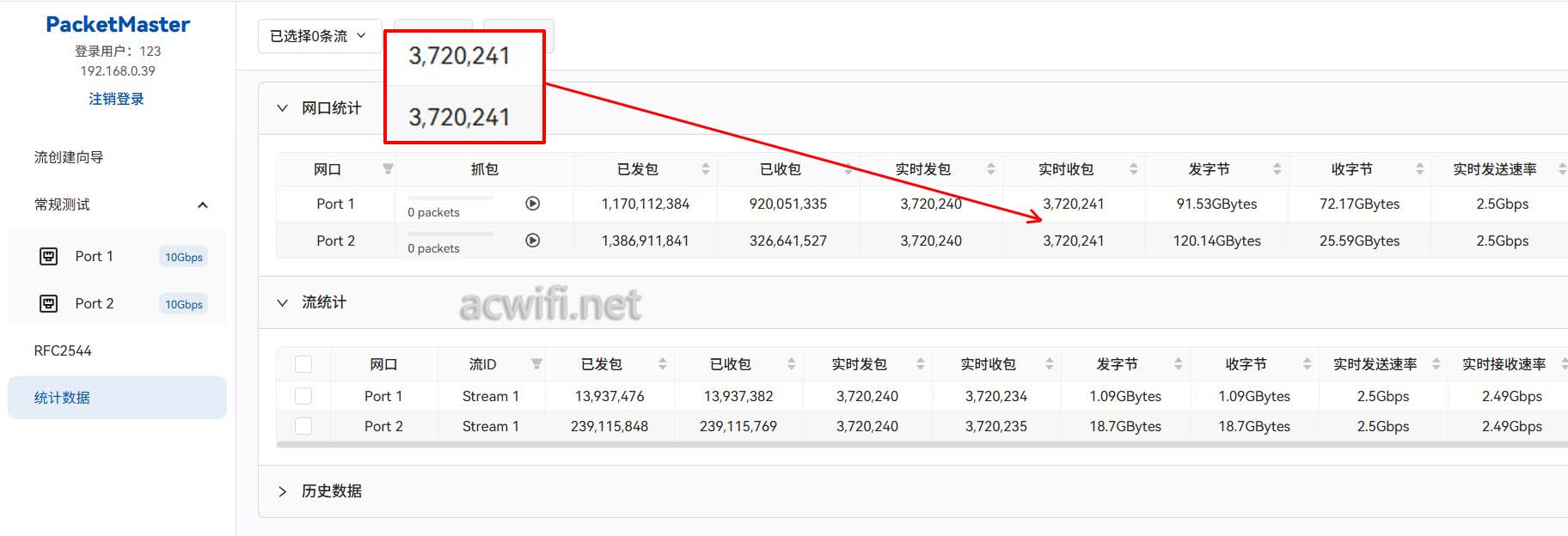Open the RFC2544 menu item
The width and height of the screenshot is (1568, 536).
click(63, 350)
